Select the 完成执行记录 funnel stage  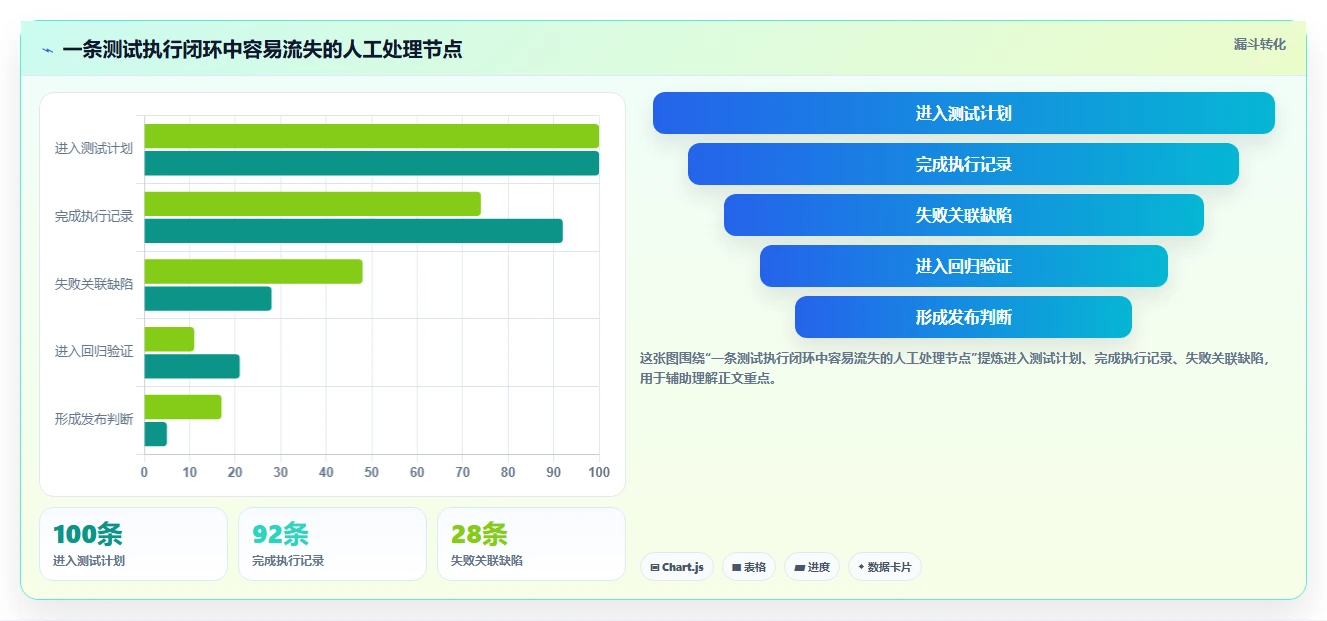[964, 164]
